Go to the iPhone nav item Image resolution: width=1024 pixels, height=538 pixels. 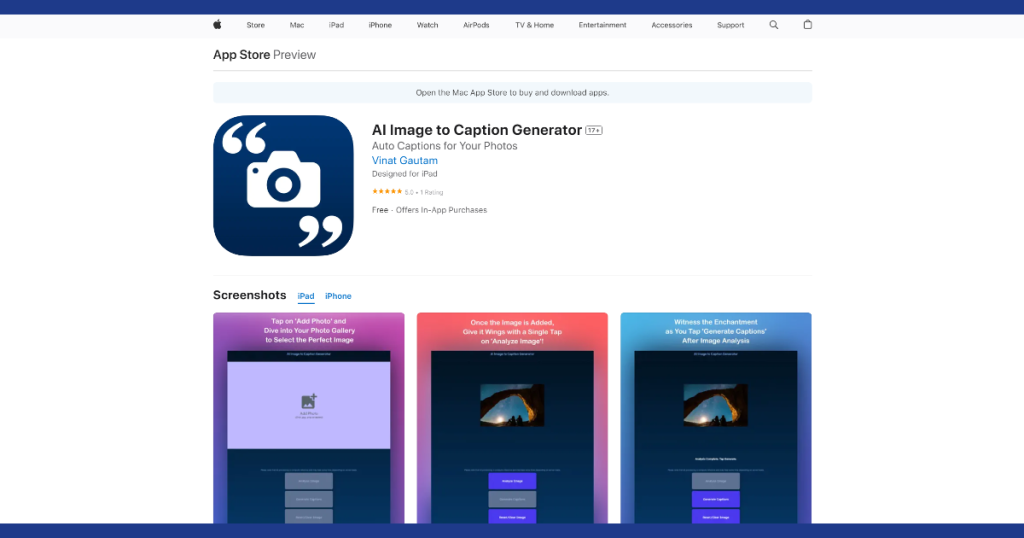click(x=380, y=25)
